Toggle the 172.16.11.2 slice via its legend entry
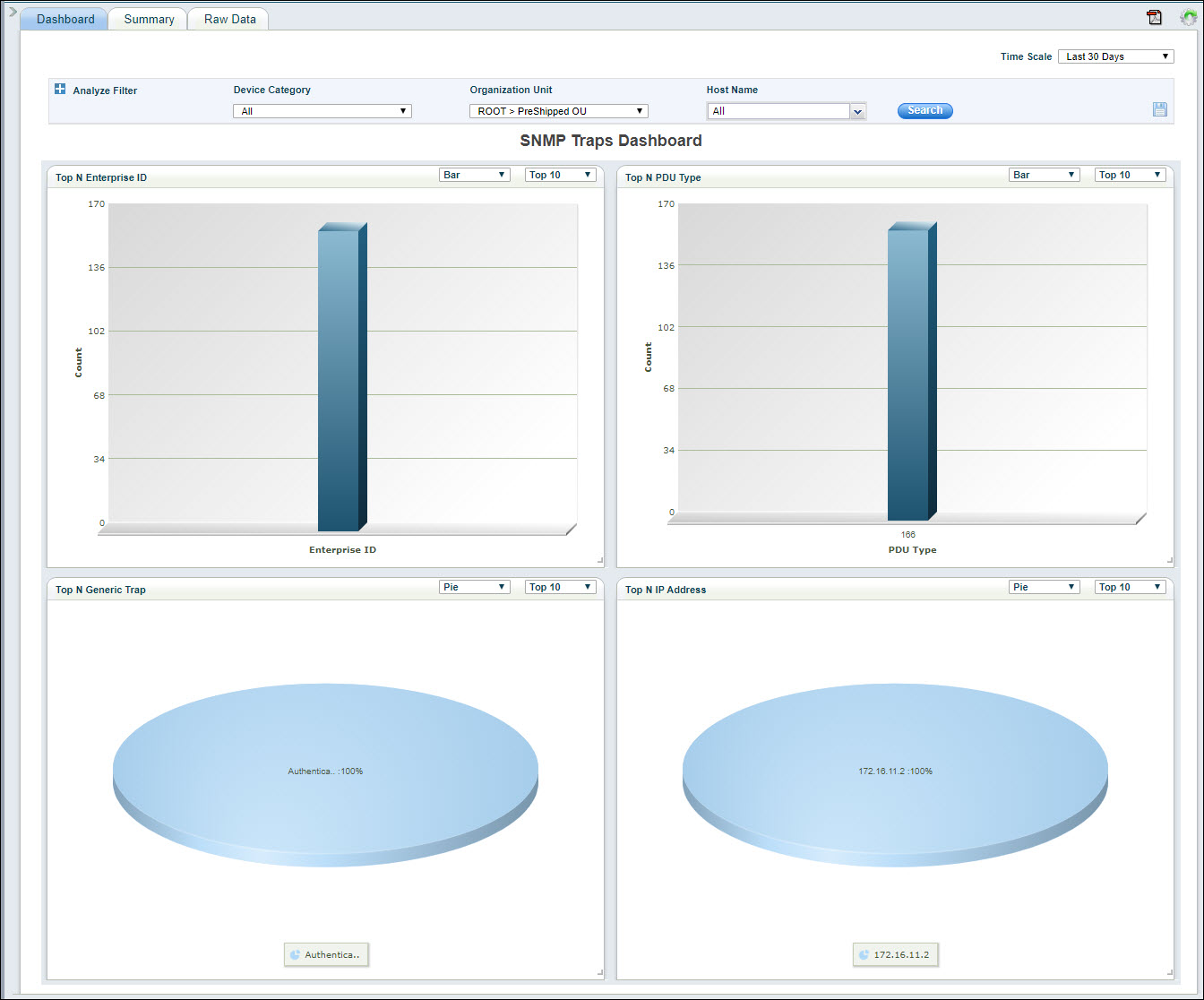Image resolution: width=1204 pixels, height=1000 pixels. coord(895,954)
